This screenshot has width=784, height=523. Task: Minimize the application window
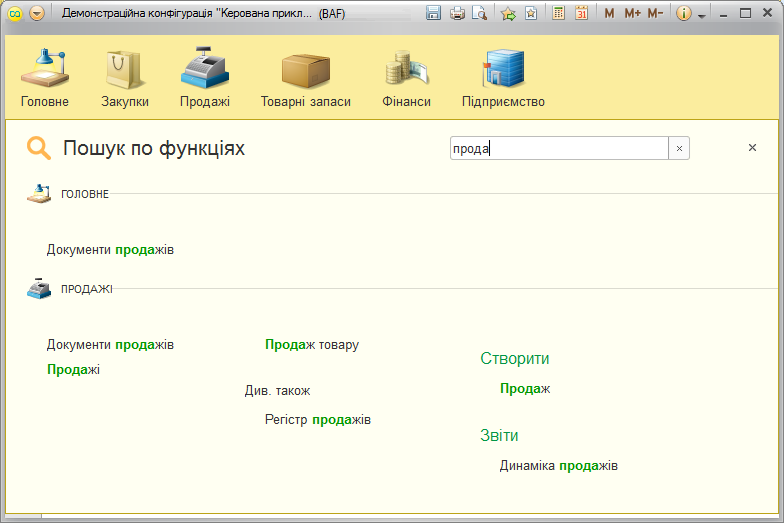(x=723, y=14)
